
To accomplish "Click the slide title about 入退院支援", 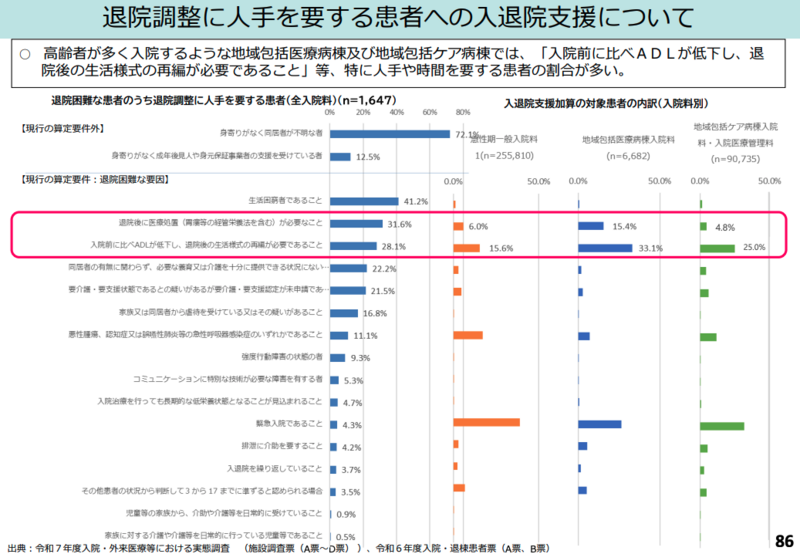I will [398, 18].
